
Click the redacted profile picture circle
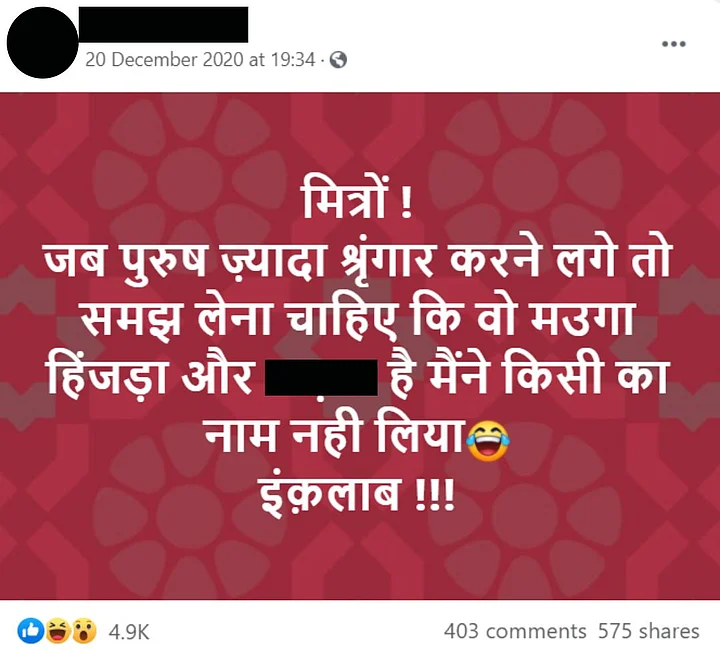click(x=42, y=43)
